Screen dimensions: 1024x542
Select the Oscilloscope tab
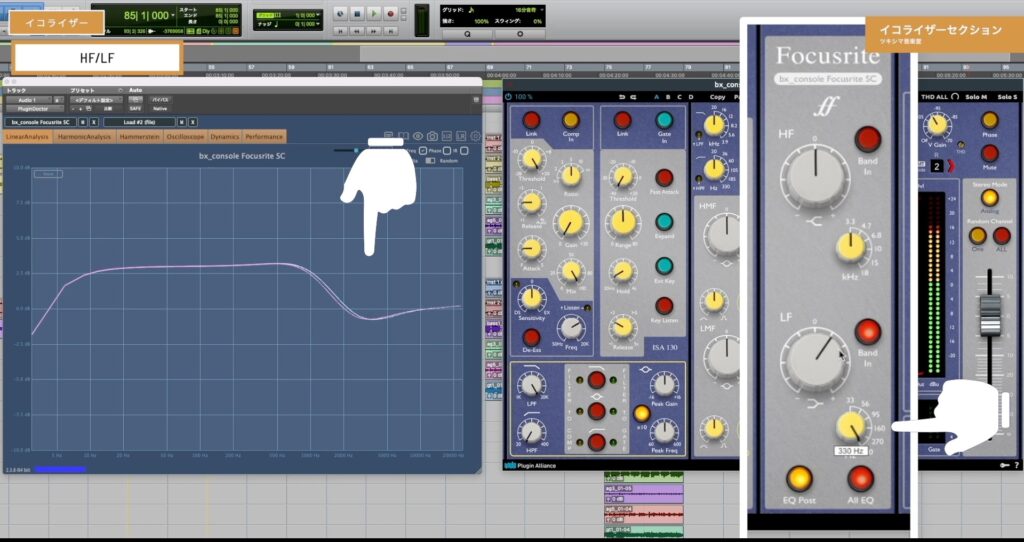pos(185,137)
